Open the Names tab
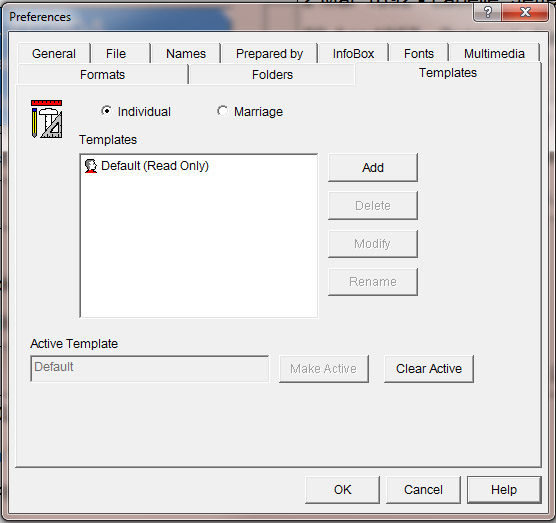 point(186,54)
